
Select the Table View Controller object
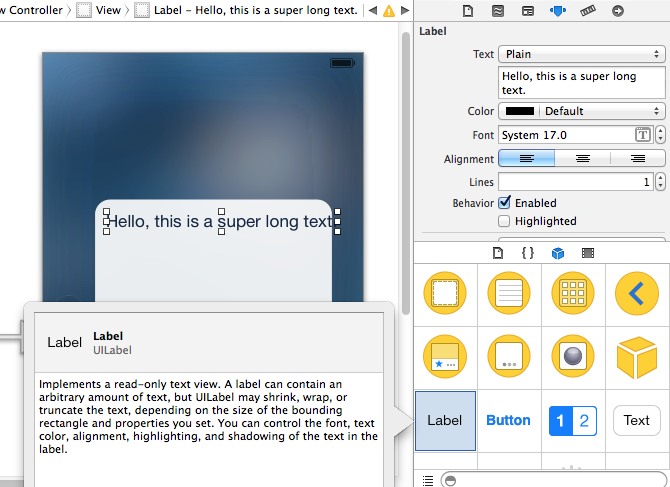(508, 293)
